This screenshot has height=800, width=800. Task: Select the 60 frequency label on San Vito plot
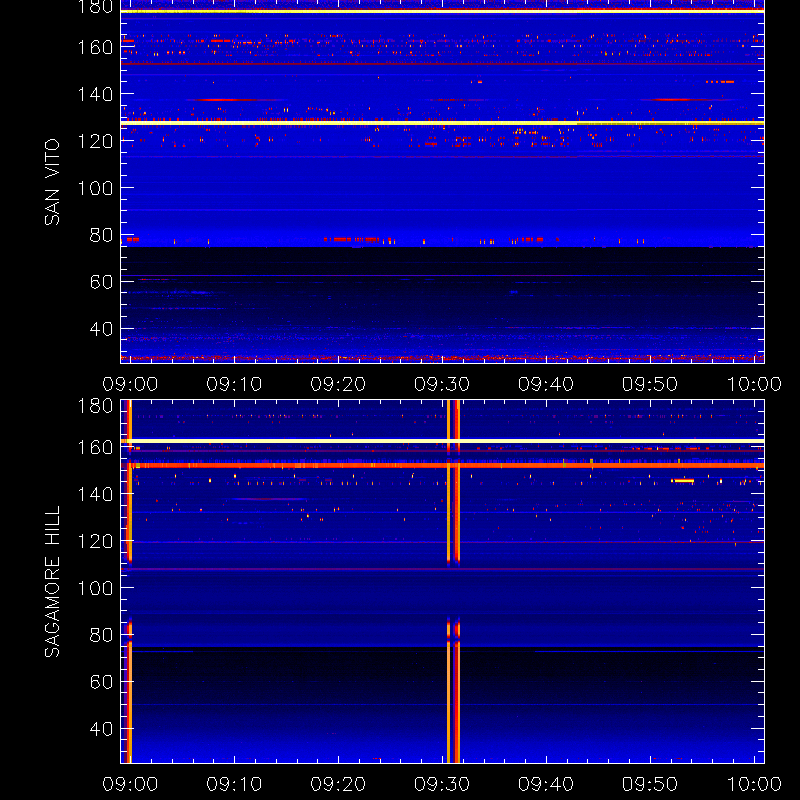pyautogui.click(x=101, y=282)
